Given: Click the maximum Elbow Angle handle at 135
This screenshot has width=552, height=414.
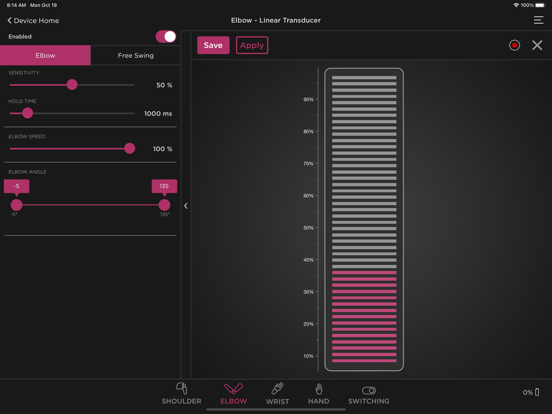Looking at the screenshot, I should 164,205.
